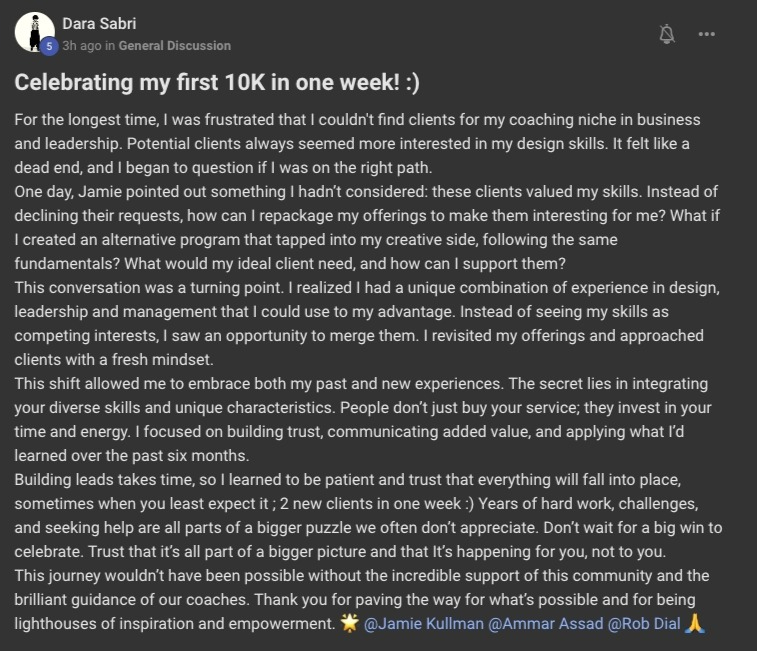Screen dimensions: 757x651
Task: Click the level 5 badge on avatar
Action: click(48, 46)
